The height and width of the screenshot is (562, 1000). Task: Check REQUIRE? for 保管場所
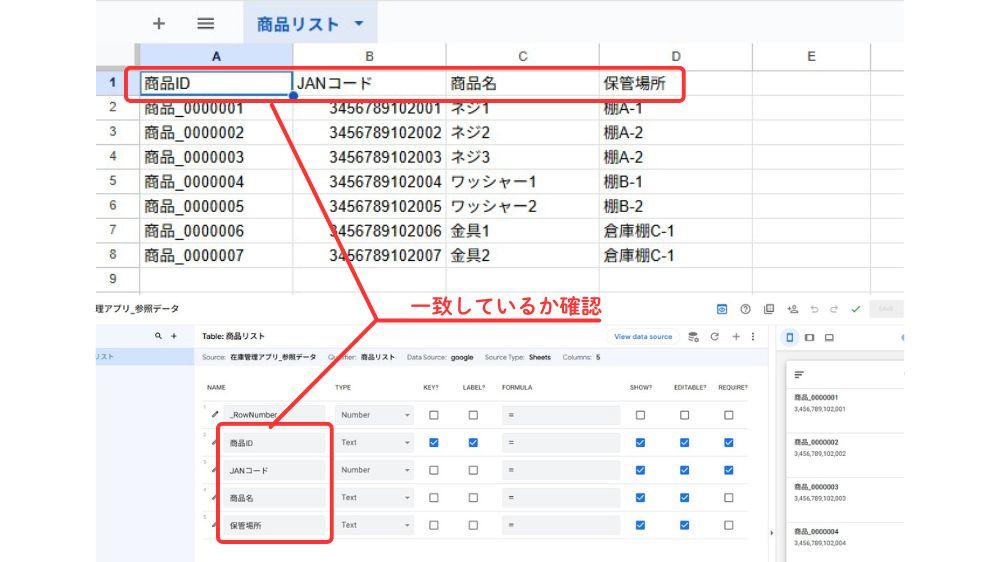click(x=729, y=525)
